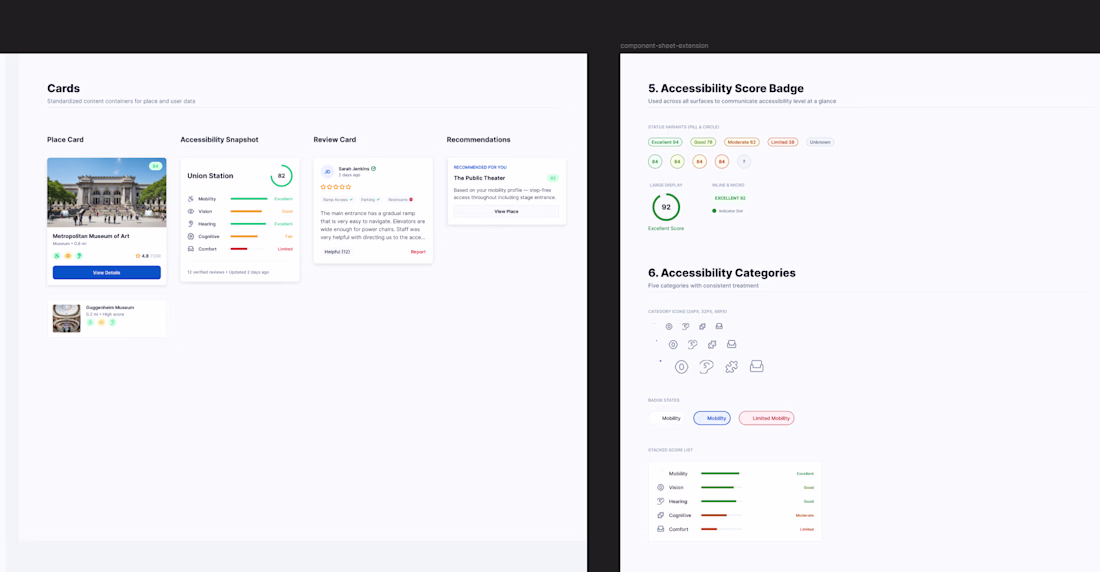Click the Metropolitan Museum of Art photo
The height and width of the screenshot is (572, 1100).
point(107,192)
